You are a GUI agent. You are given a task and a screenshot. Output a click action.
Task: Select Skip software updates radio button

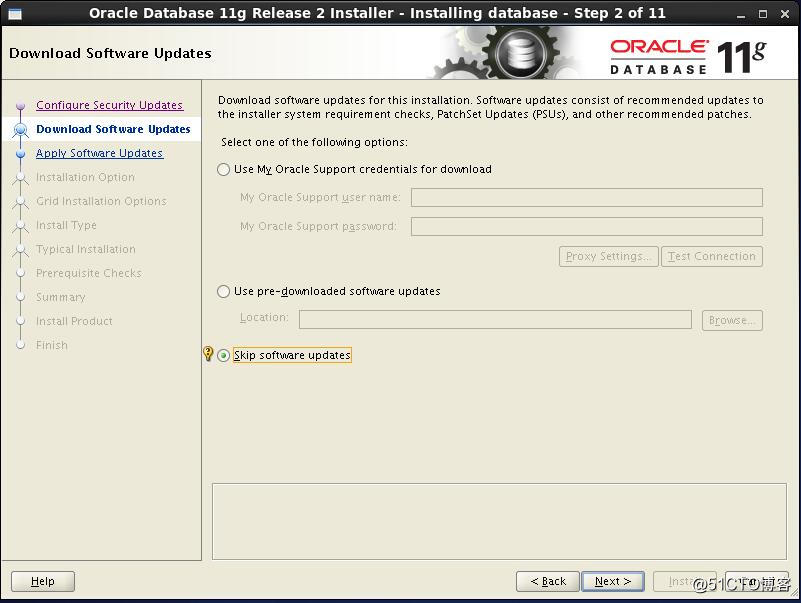pyautogui.click(x=223, y=355)
